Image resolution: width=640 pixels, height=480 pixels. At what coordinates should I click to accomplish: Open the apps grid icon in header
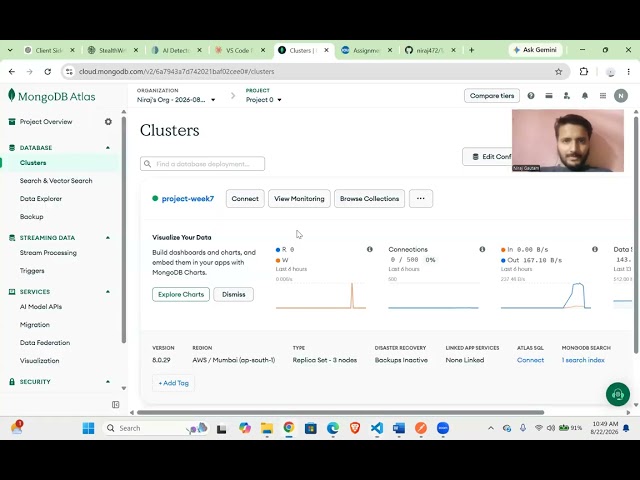click(603, 96)
